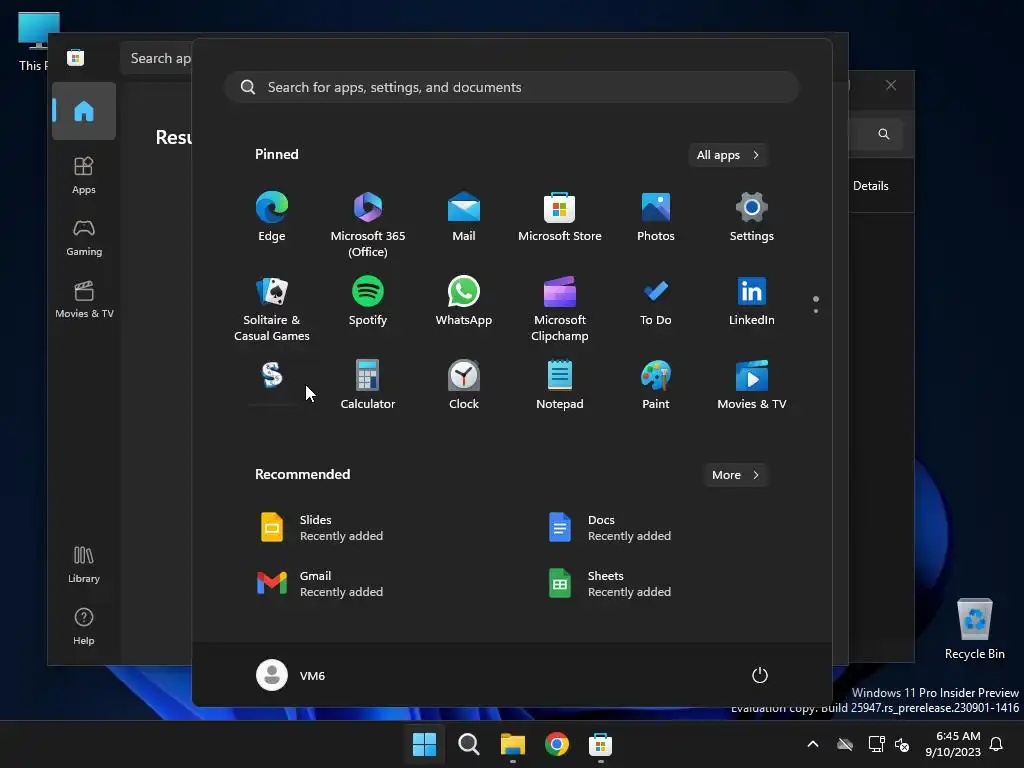This screenshot has width=1024, height=768.
Task: Open Library in Microsoft Store sidebar
Action: tap(84, 565)
